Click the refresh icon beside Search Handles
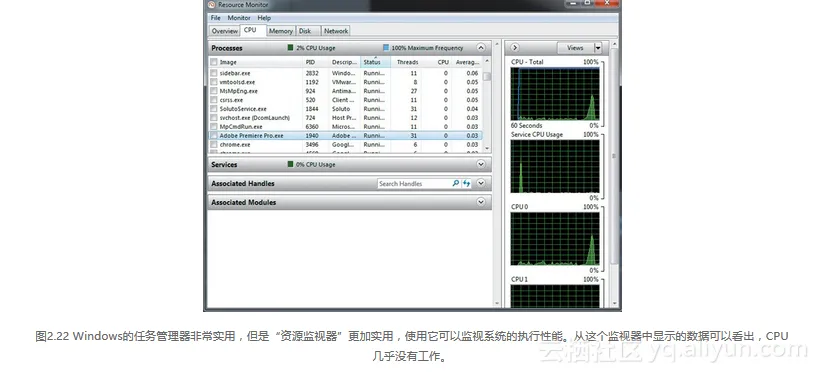This screenshot has width=819, height=374. pyautogui.click(x=466, y=183)
